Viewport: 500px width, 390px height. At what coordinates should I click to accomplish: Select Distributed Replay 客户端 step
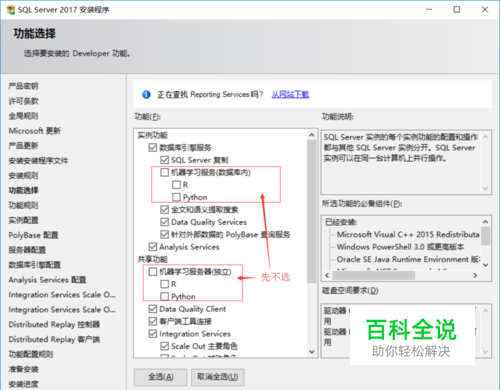[54, 339]
